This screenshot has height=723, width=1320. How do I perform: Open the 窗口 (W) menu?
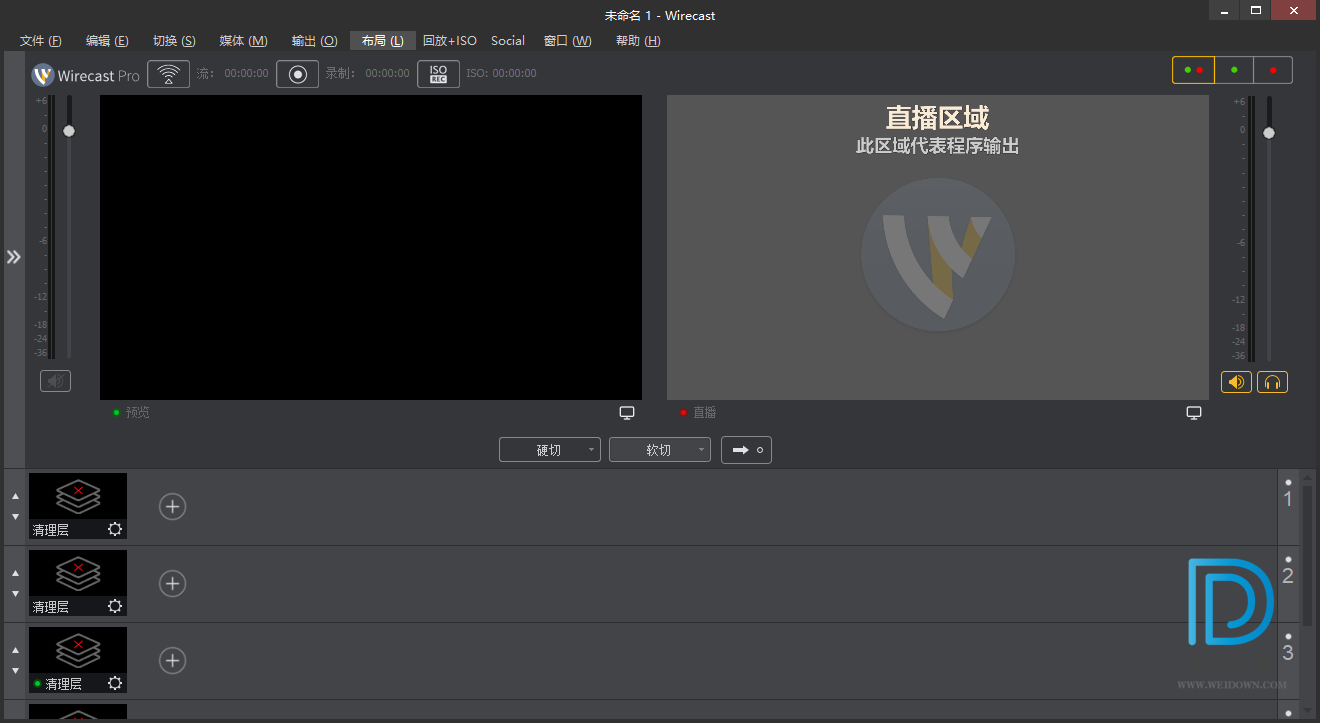click(567, 41)
